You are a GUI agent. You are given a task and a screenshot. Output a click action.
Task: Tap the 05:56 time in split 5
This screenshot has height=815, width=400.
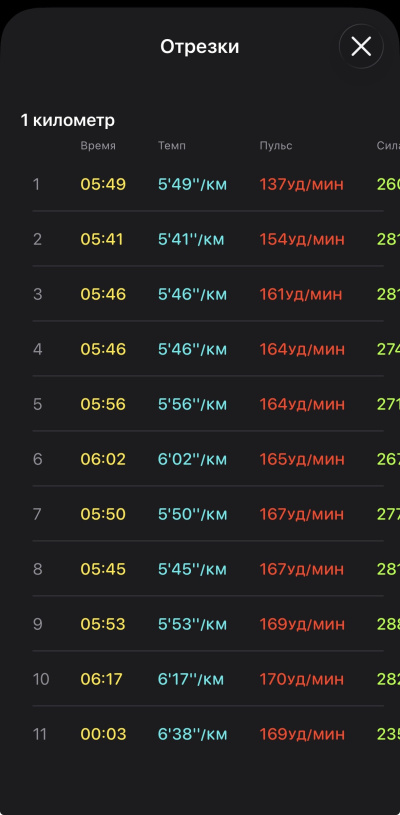[x=103, y=404]
